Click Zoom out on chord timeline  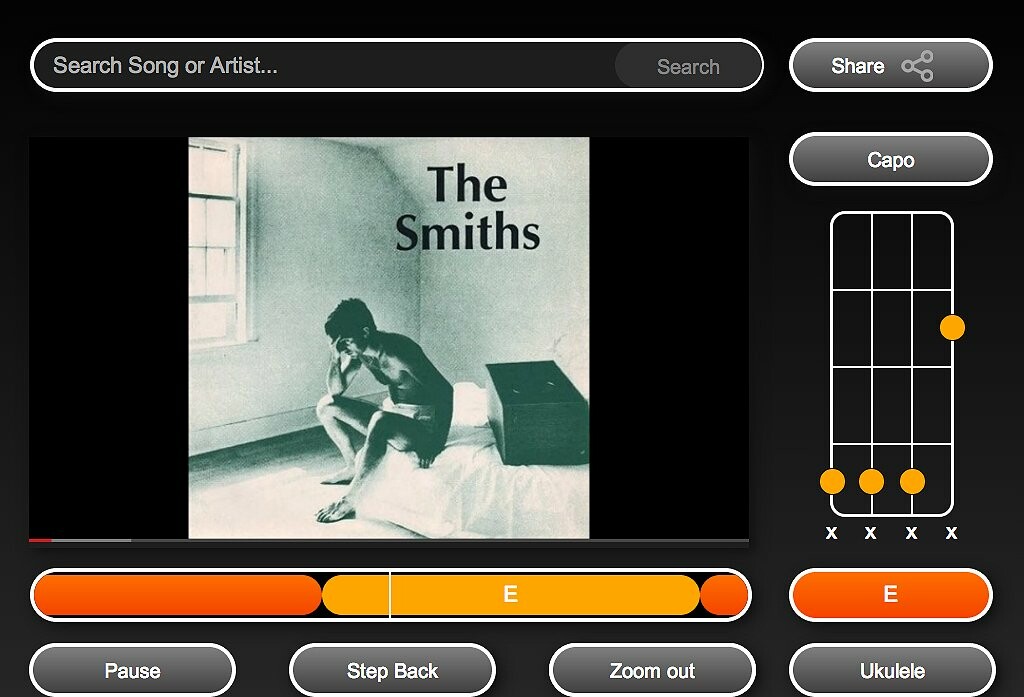coord(652,670)
